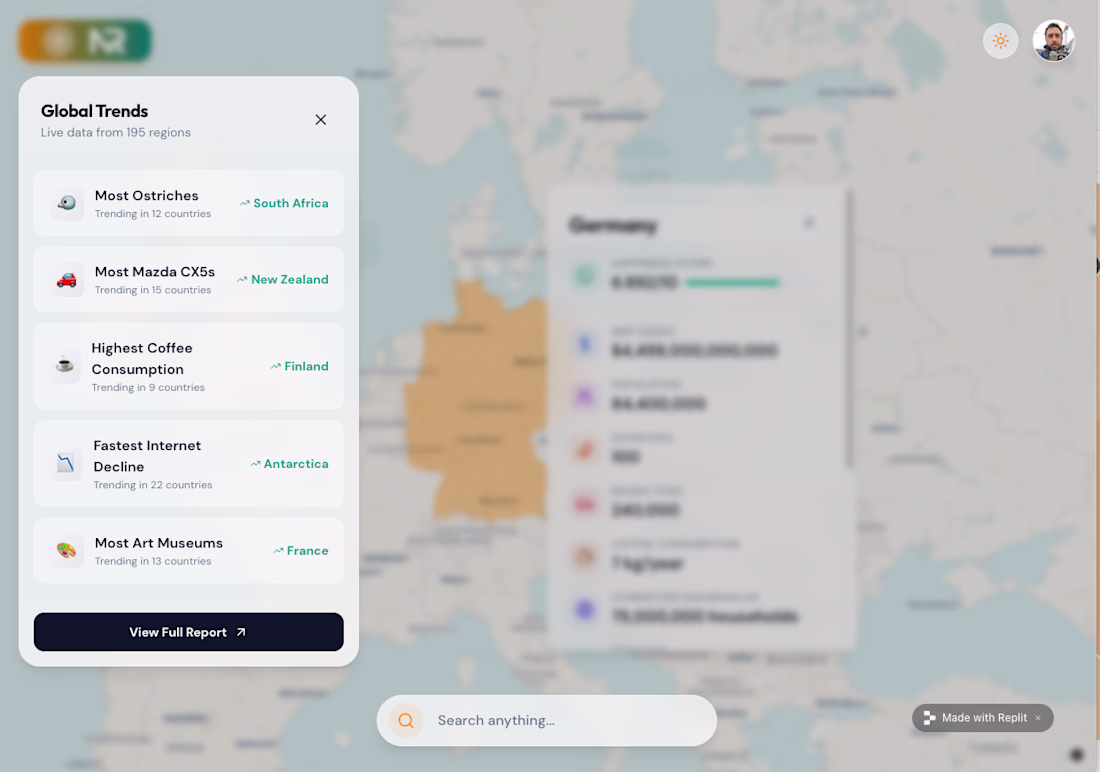Image resolution: width=1100 pixels, height=772 pixels.
Task: Open the Most Mazda CX5s card
Action: [x=189, y=279]
